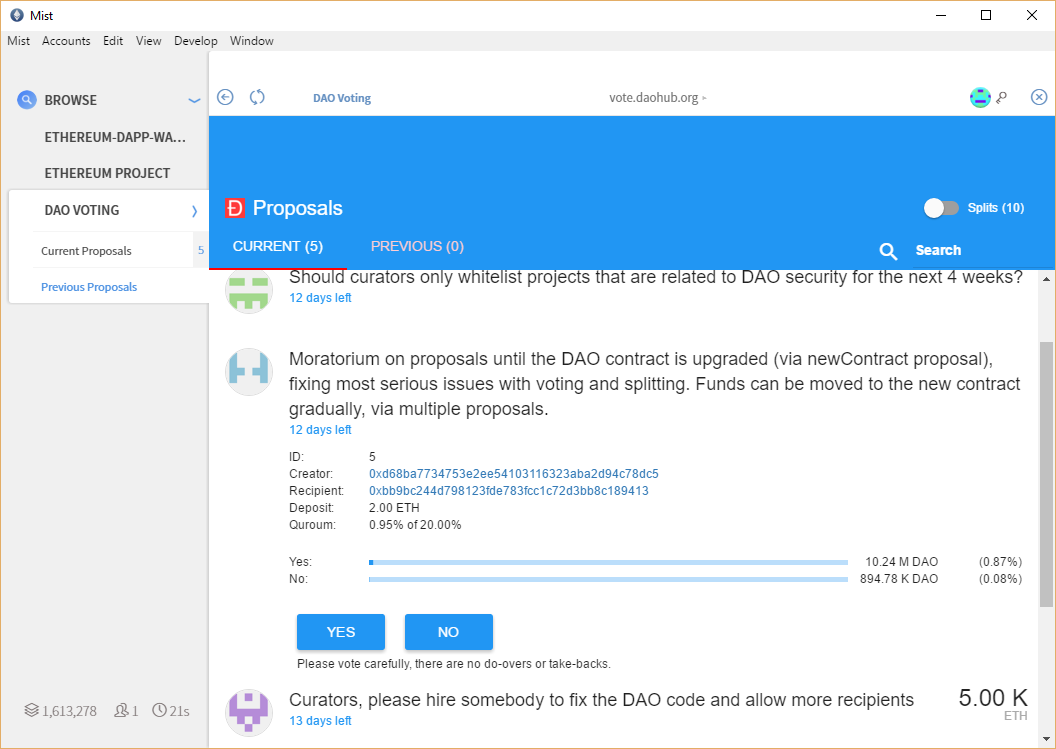The width and height of the screenshot is (1056, 749).
Task: Click the Current Proposals count badge 5
Action: click(201, 251)
